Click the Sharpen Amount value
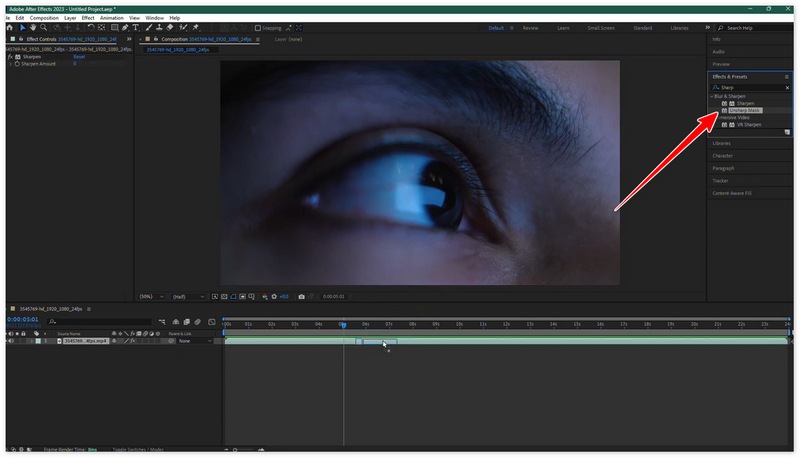The height and width of the screenshot is (458, 800). pyautogui.click(x=74, y=64)
